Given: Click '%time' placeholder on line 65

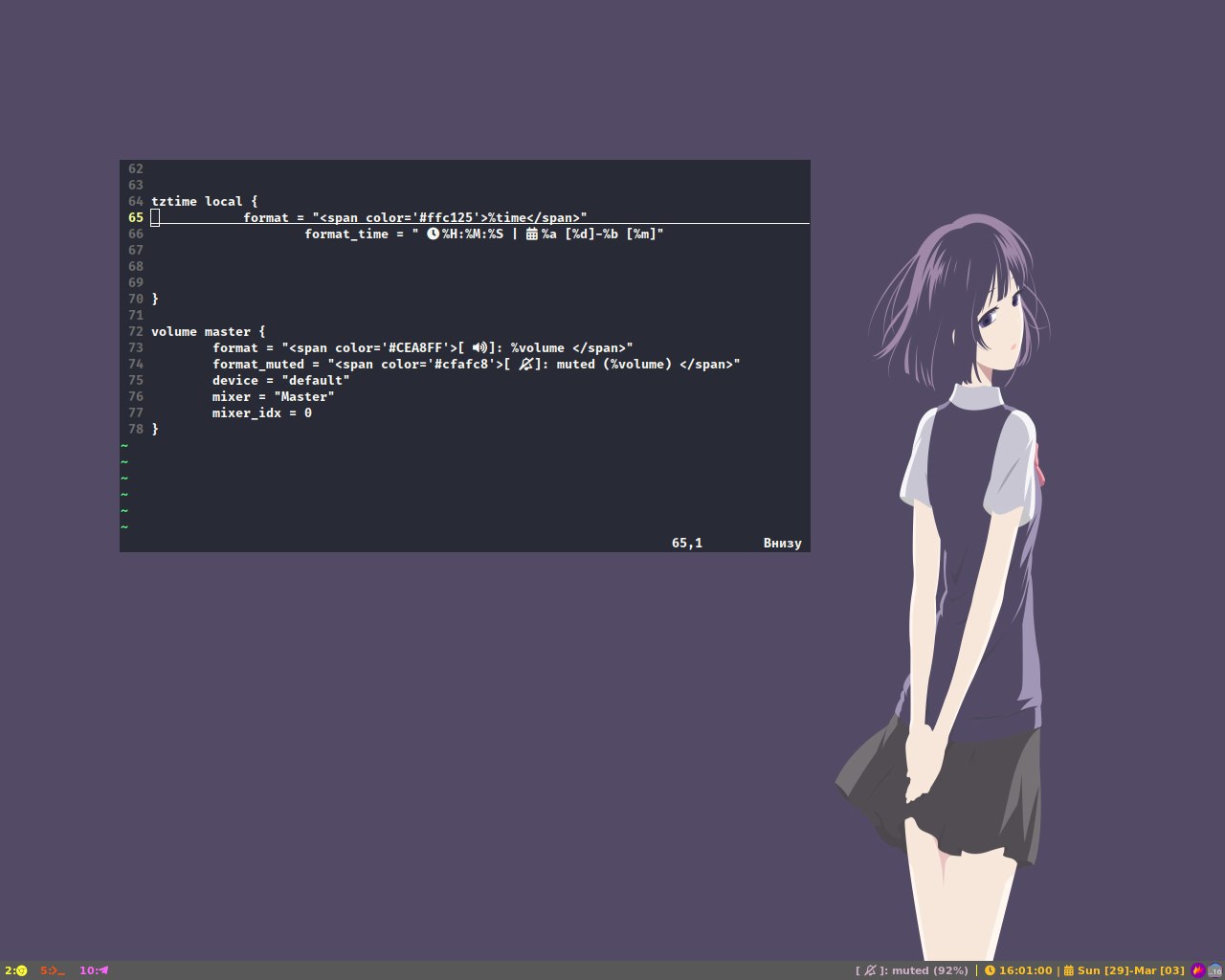Looking at the screenshot, I should [507, 218].
